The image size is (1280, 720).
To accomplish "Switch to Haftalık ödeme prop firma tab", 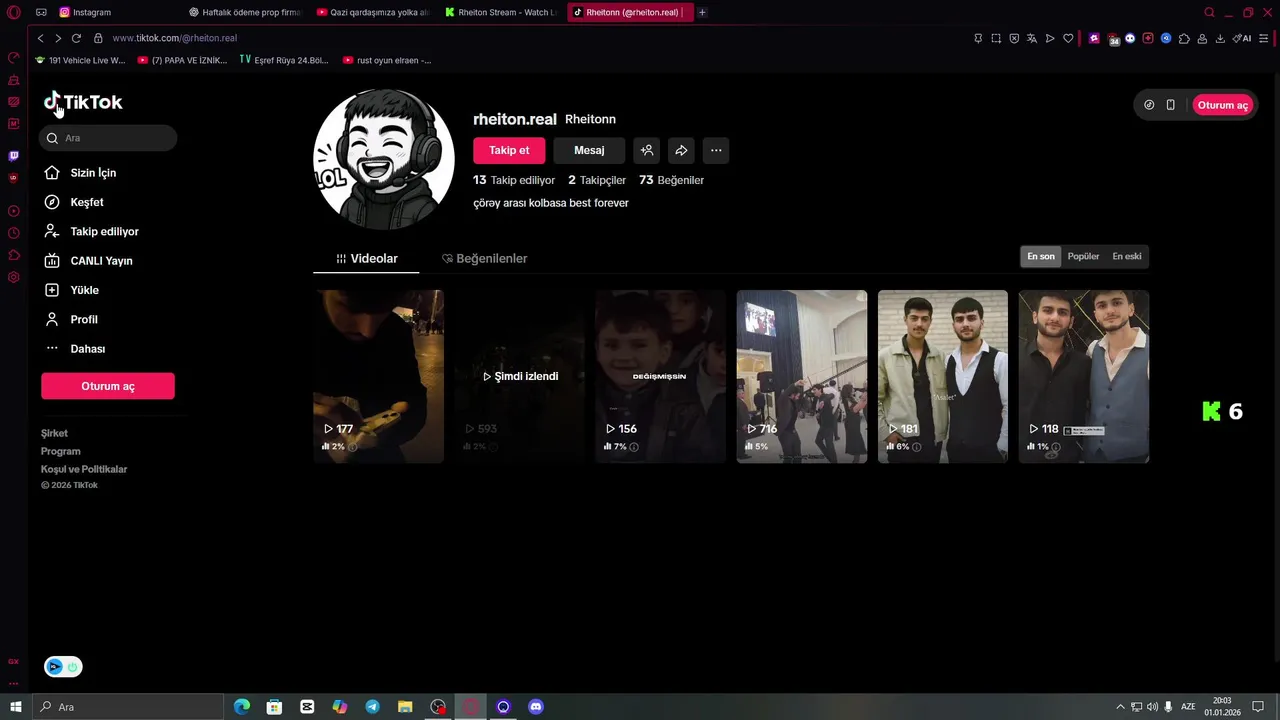I will [246, 12].
